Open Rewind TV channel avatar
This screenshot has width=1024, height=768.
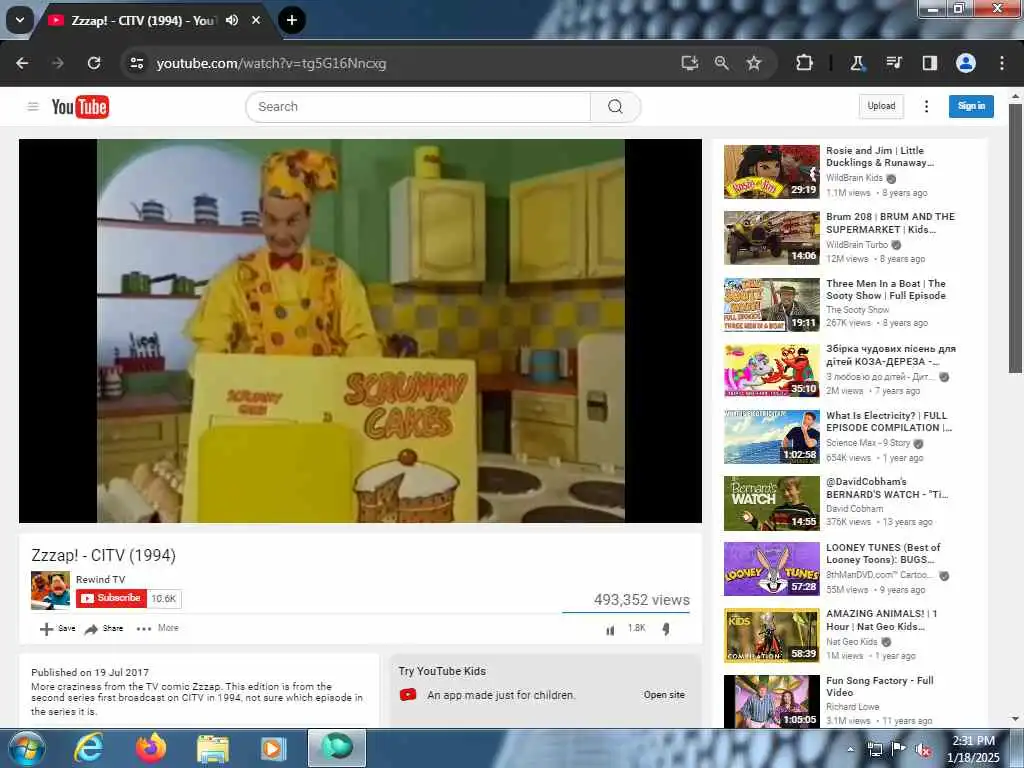click(x=50, y=590)
